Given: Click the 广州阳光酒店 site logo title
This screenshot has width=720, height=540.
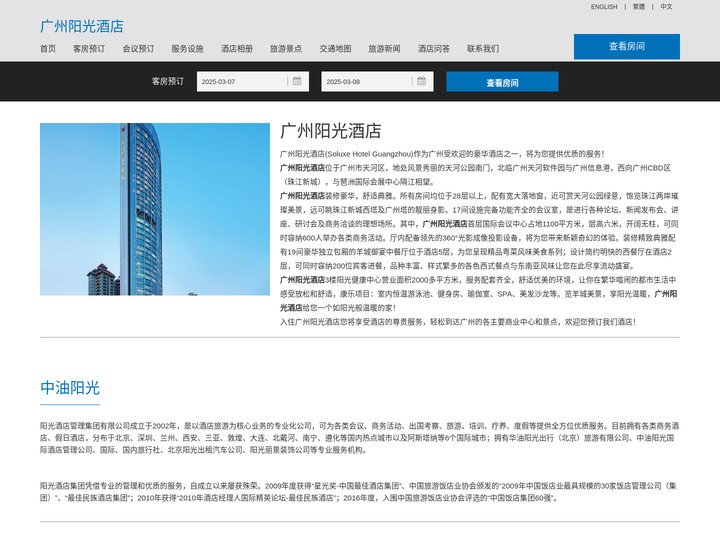Looking at the screenshot, I should [x=82, y=26].
